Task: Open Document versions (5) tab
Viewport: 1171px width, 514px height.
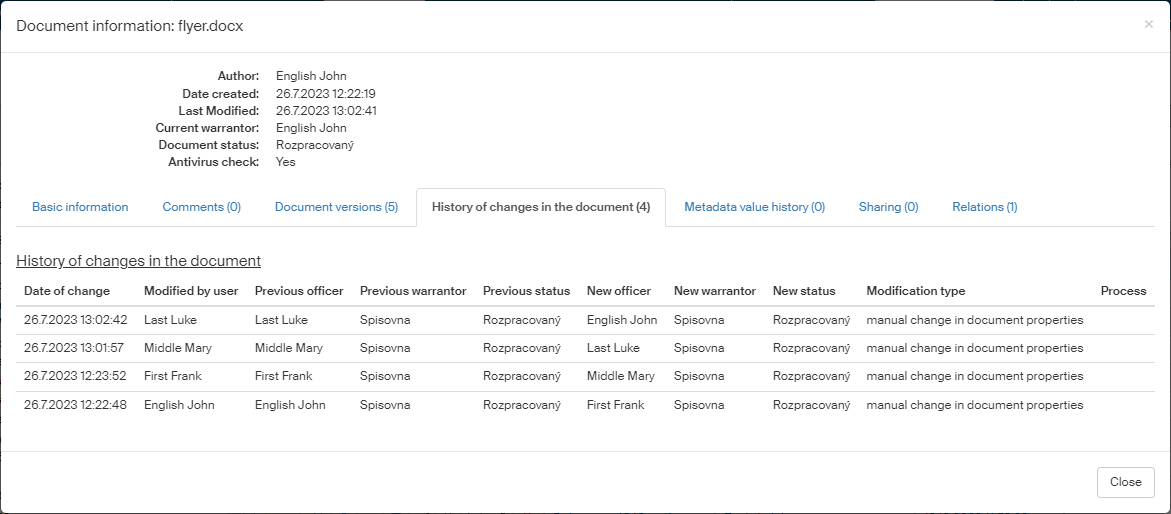Action: click(x=336, y=207)
